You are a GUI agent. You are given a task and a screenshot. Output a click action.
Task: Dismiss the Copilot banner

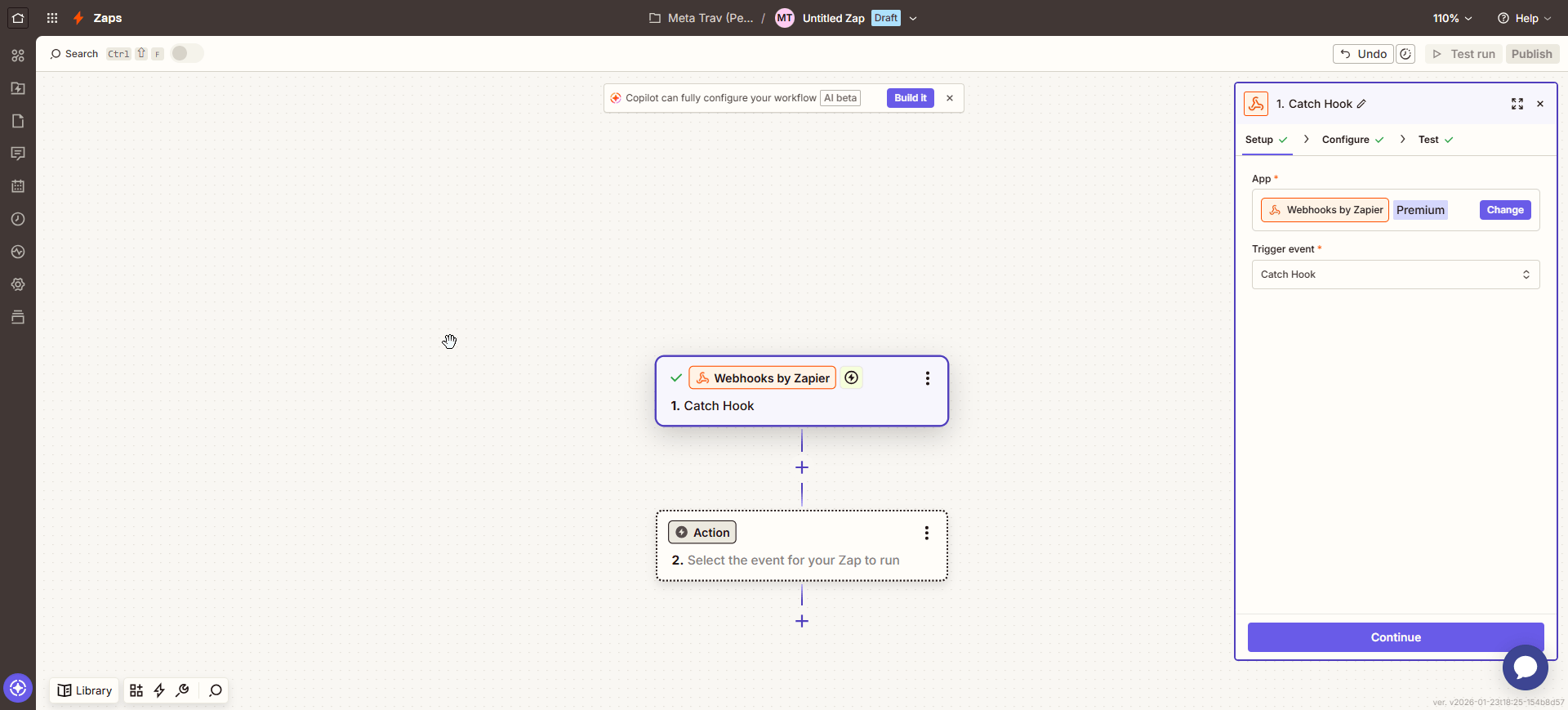pos(950,98)
